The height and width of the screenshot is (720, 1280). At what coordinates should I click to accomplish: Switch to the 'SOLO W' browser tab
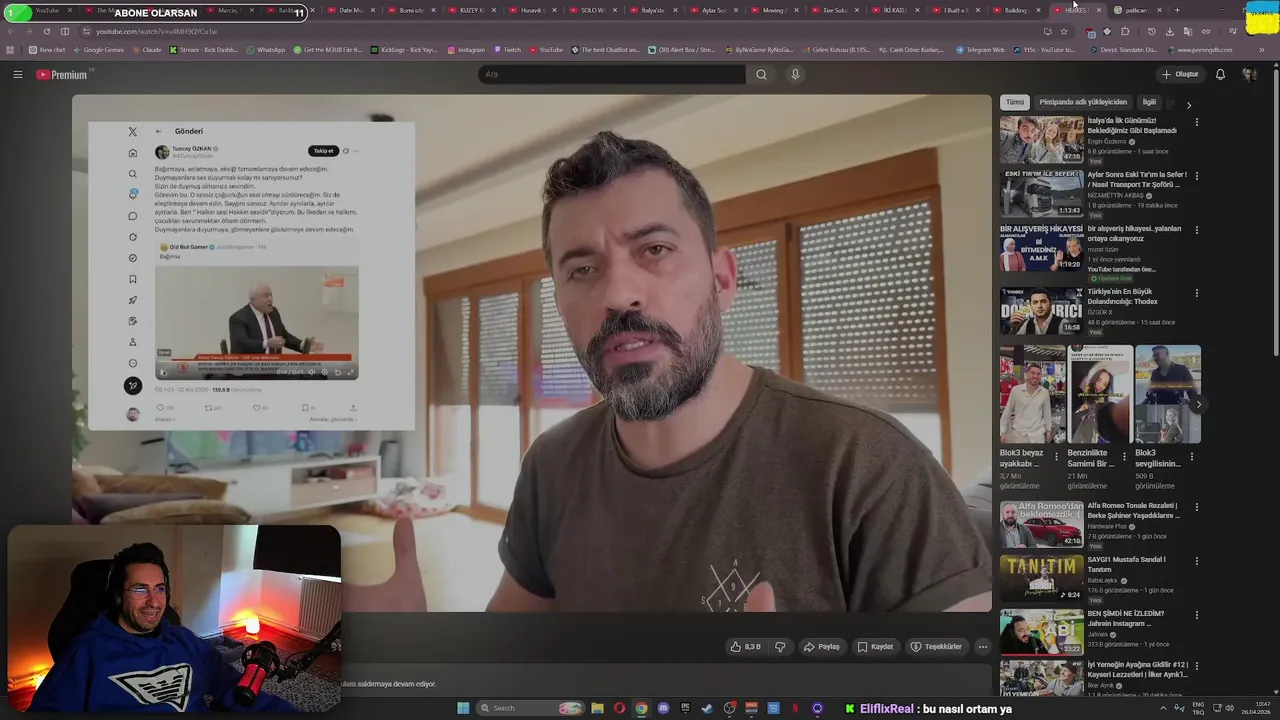(x=592, y=10)
